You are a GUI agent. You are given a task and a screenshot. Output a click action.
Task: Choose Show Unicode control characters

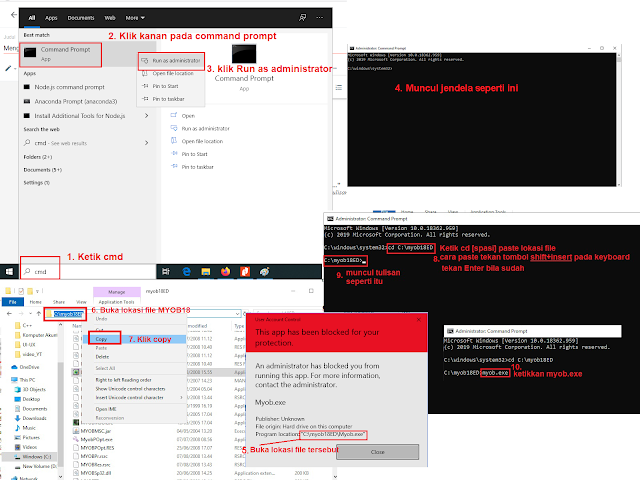(x=130, y=389)
